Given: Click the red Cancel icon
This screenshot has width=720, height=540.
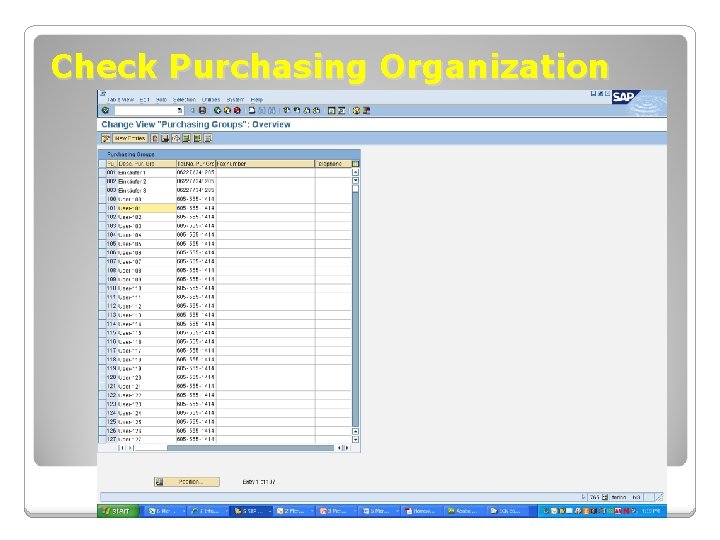Looking at the screenshot, I should tap(237, 110).
